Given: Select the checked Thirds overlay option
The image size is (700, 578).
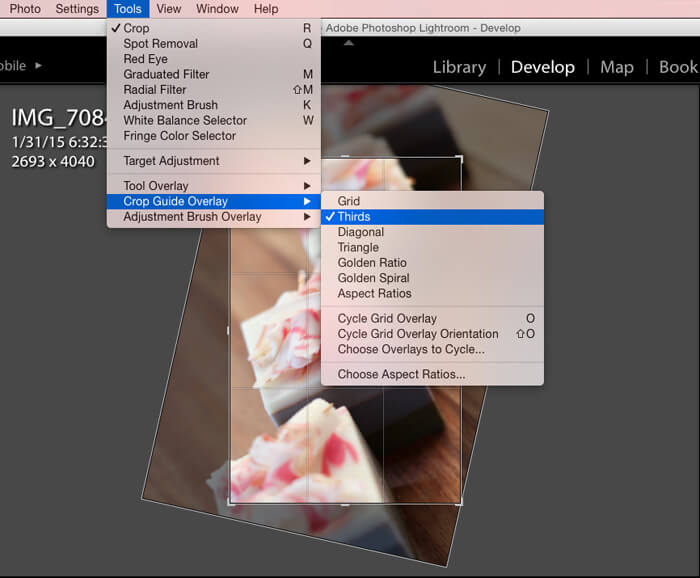Looking at the screenshot, I should tap(354, 217).
